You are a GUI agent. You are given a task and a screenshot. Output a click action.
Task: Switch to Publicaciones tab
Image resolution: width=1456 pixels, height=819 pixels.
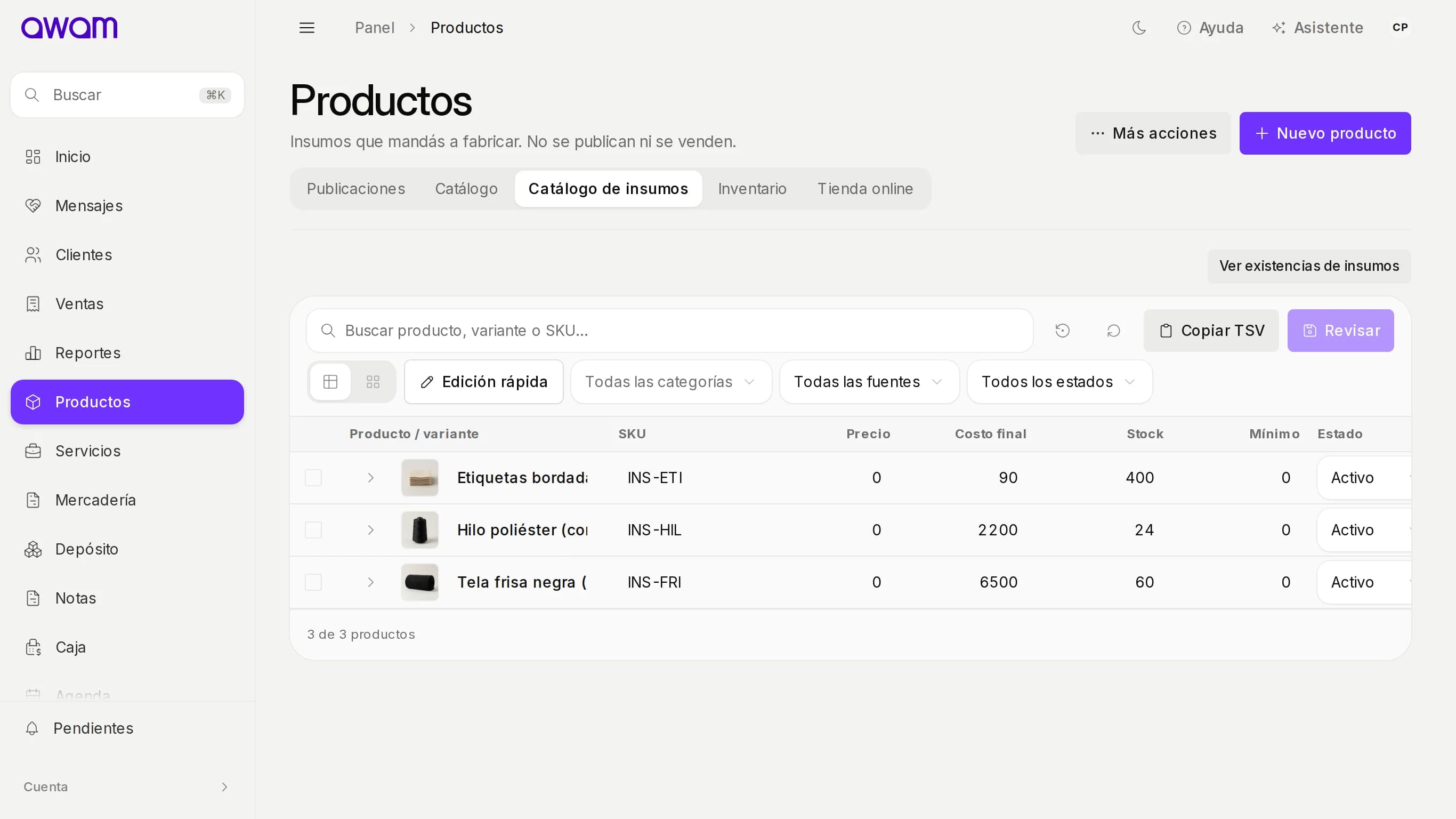(x=356, y=189)
